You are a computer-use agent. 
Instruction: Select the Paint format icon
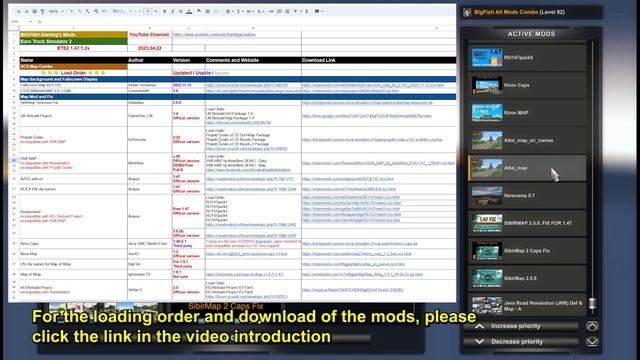tap(42, 11)
